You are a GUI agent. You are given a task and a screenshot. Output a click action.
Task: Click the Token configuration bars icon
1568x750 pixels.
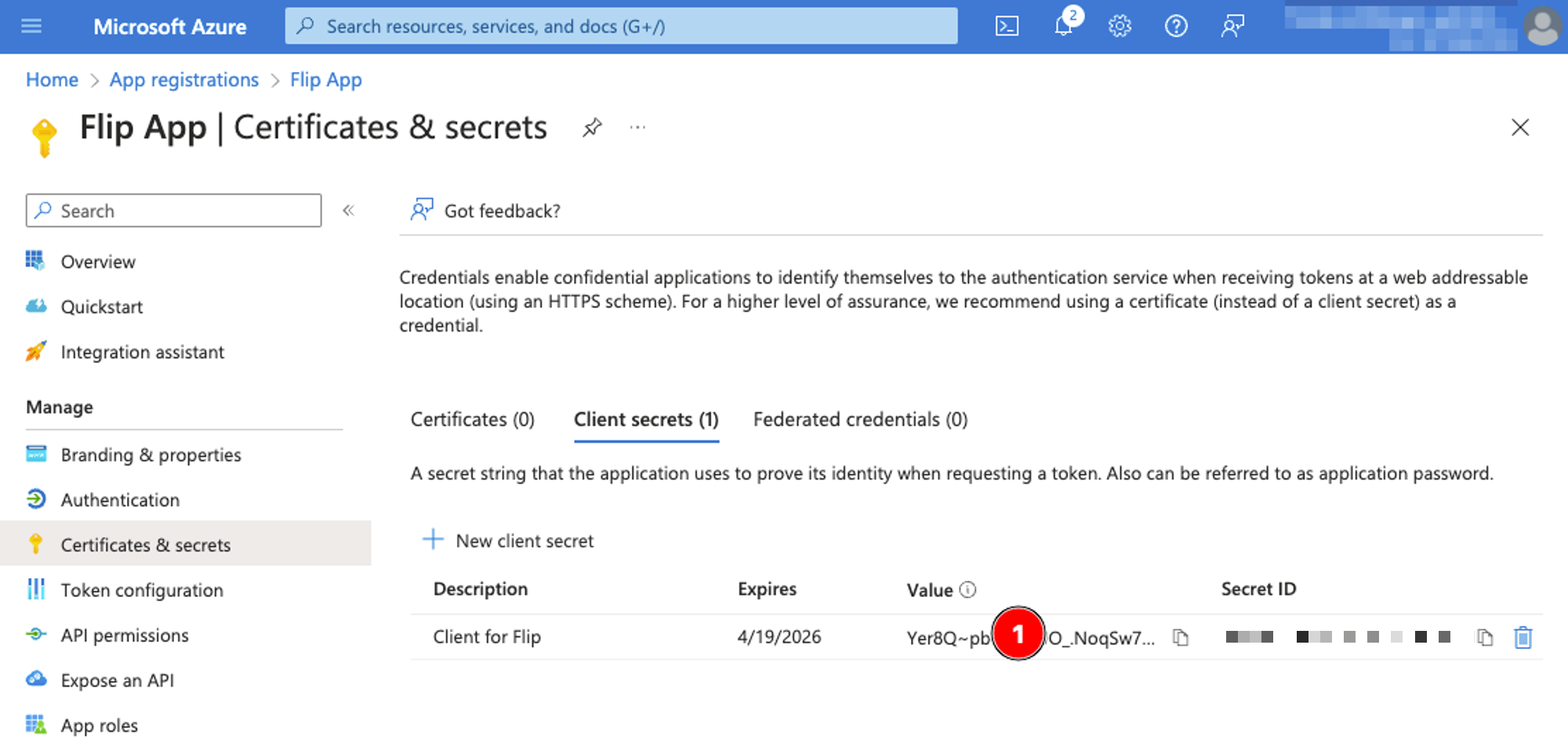(x=36, y=589)
